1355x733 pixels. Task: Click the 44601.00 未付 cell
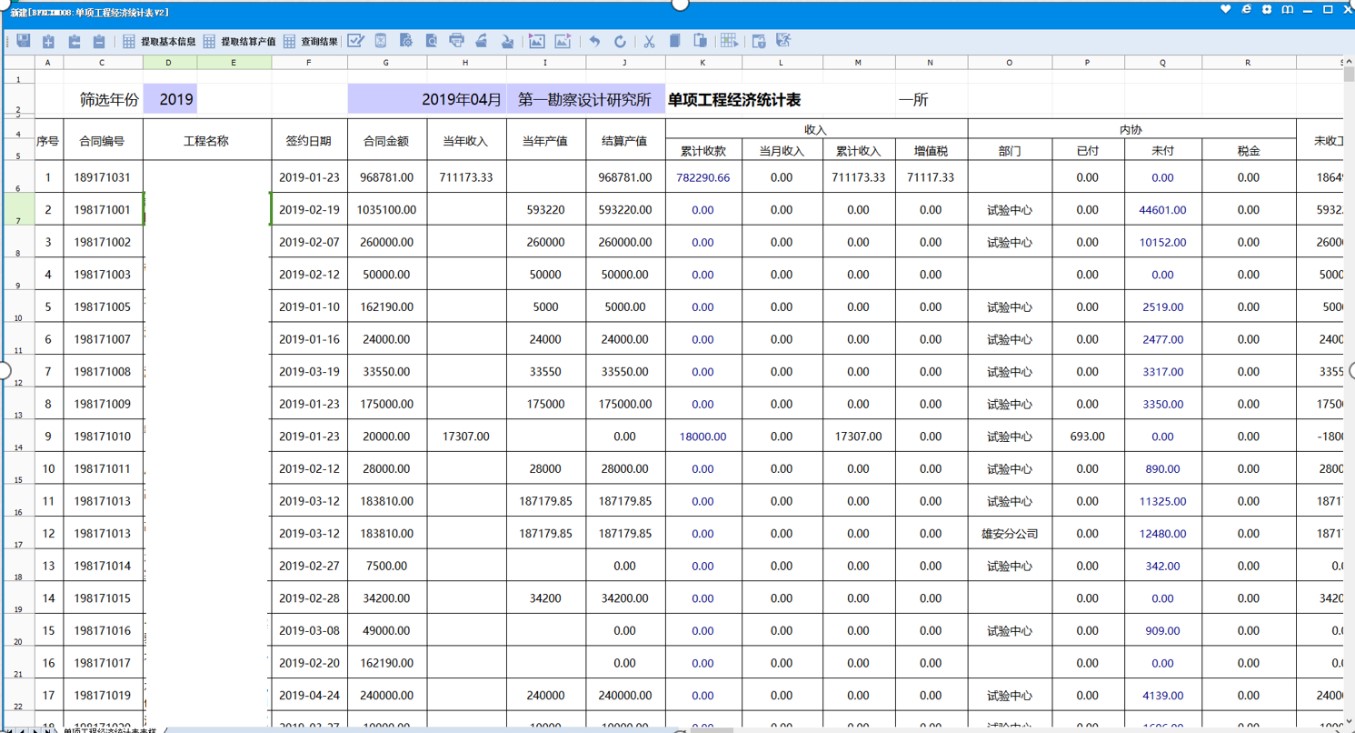[1162, 210]
